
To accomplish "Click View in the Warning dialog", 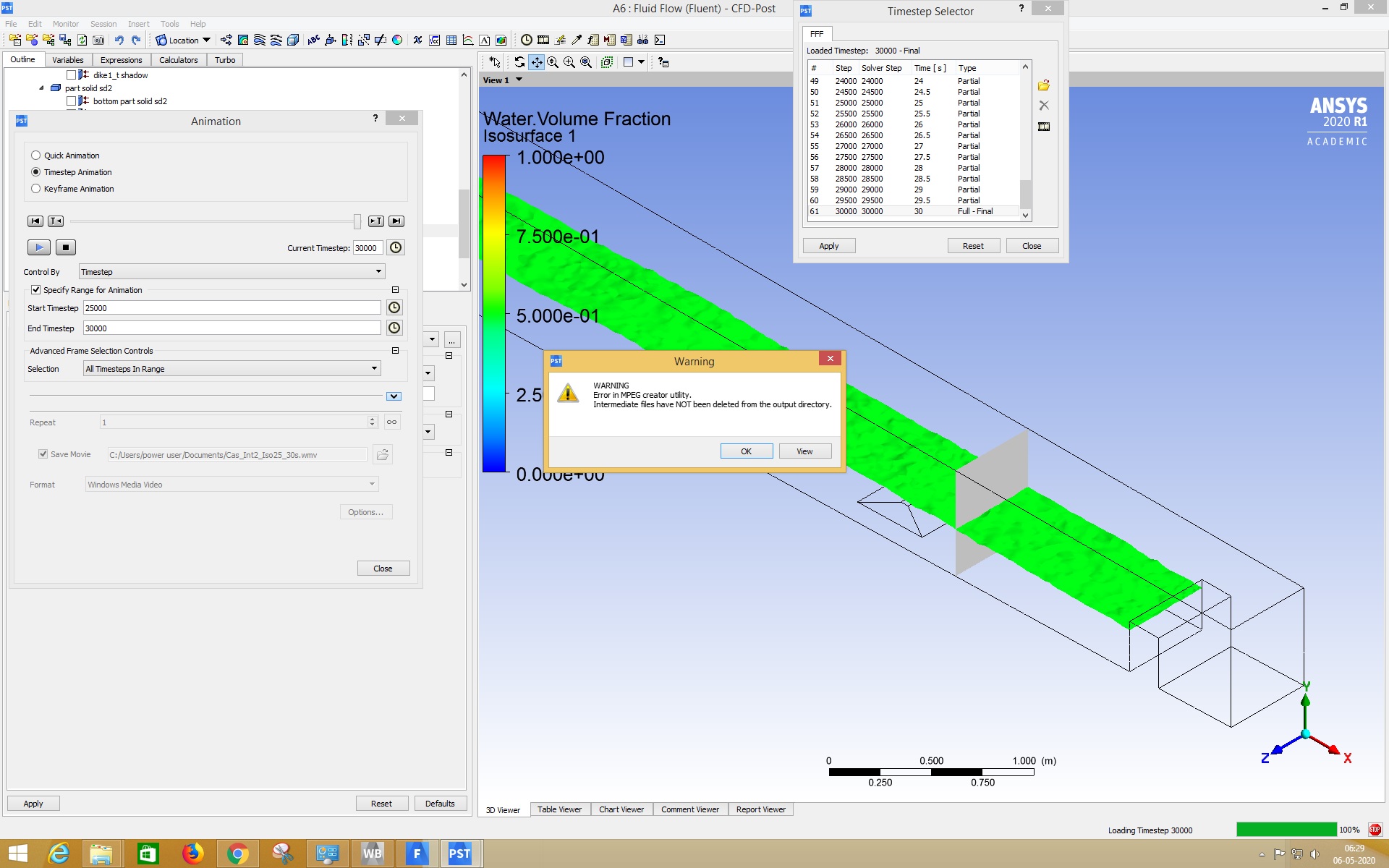I will point(804,451).
